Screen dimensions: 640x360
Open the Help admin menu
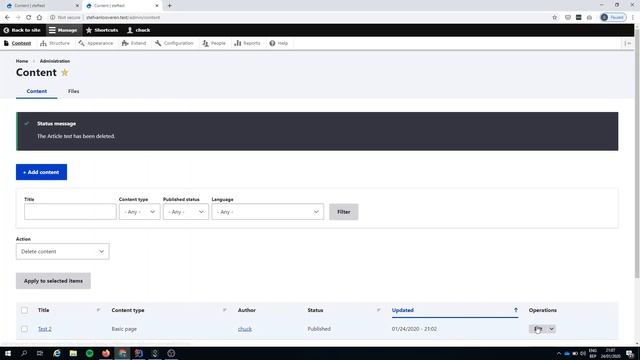279,43
